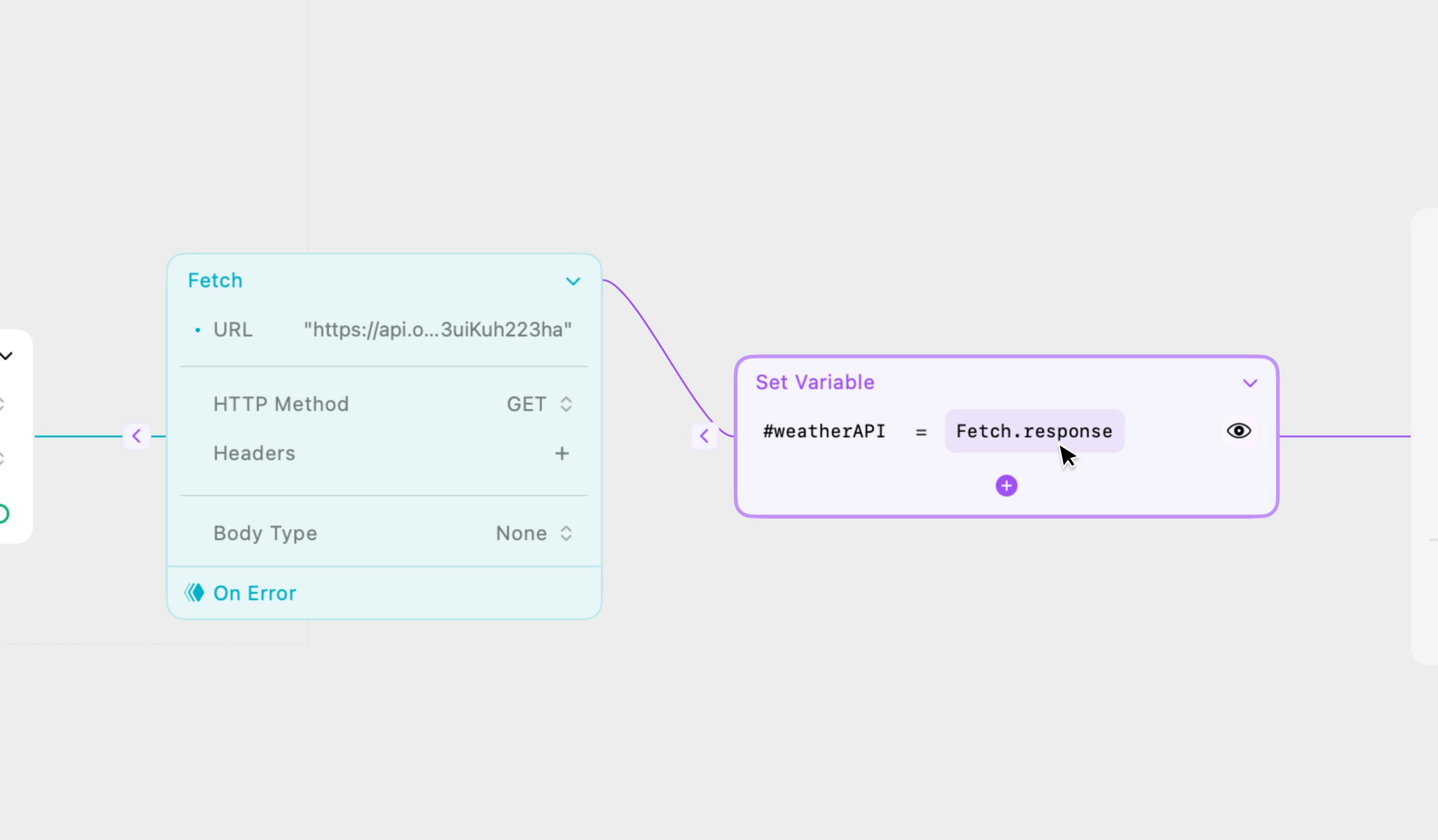Collapse the Fetch node with its chevron
The width and height of the screenshot is (1438, 840).
point(573,281)
